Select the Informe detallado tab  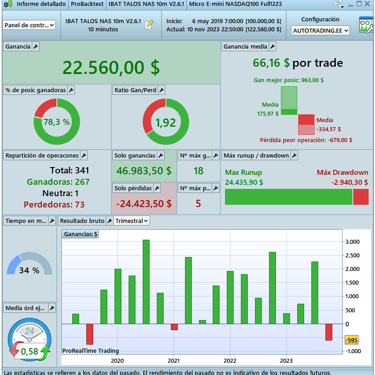(x=41, y=4)
